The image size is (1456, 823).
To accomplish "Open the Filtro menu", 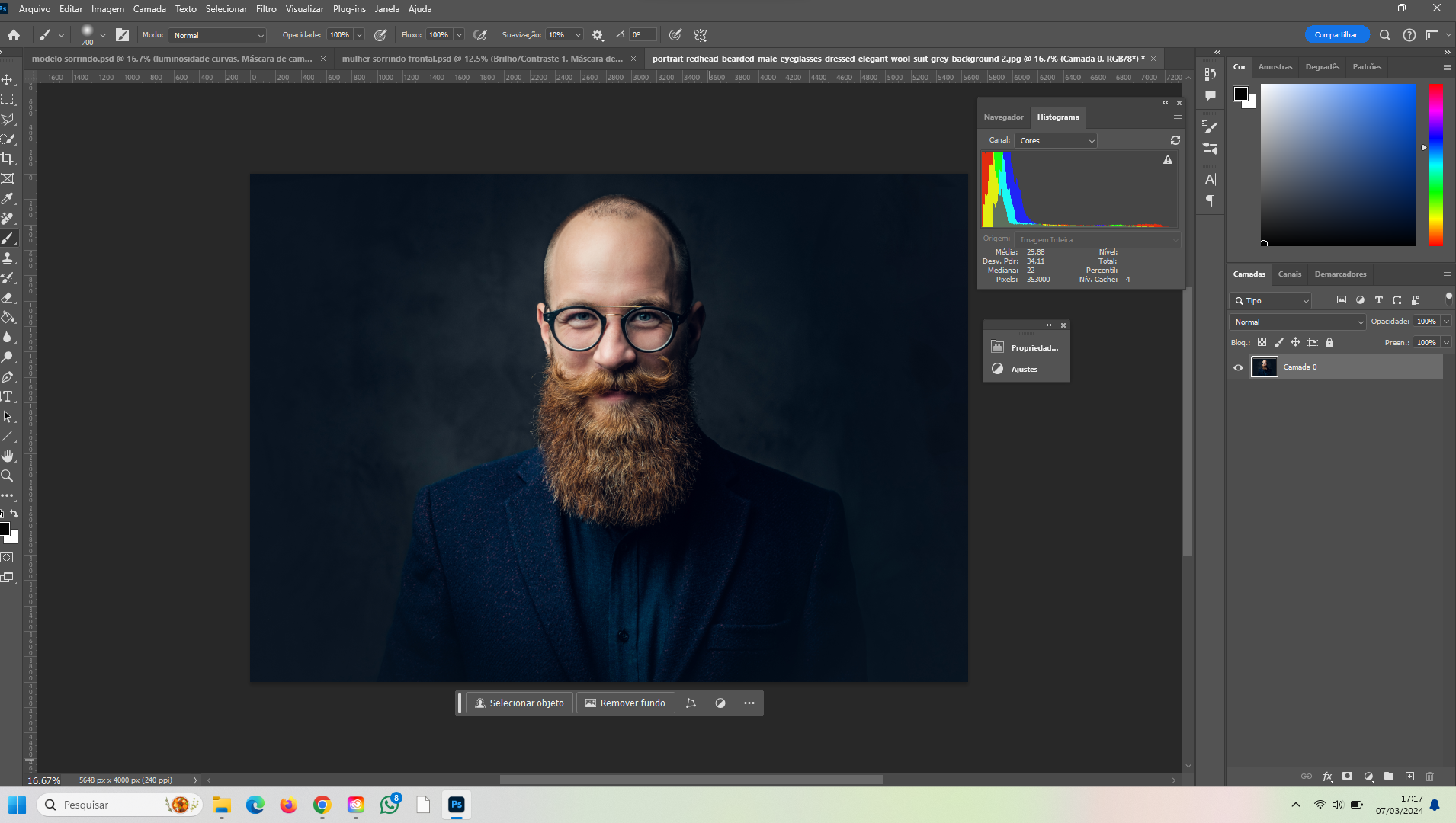I will pos(266,9).
